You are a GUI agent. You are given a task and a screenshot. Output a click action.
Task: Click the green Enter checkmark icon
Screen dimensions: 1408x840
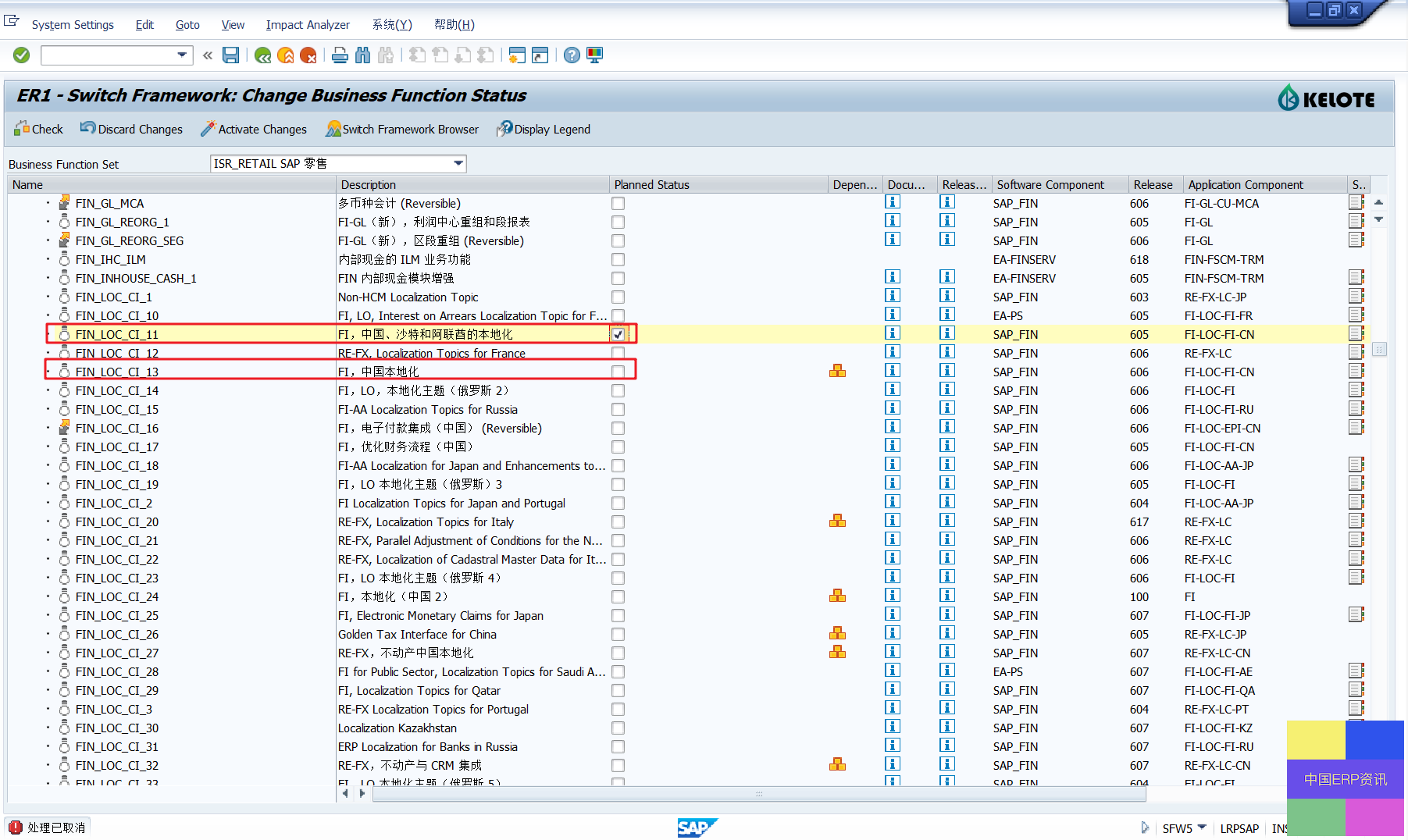point(22,55)
